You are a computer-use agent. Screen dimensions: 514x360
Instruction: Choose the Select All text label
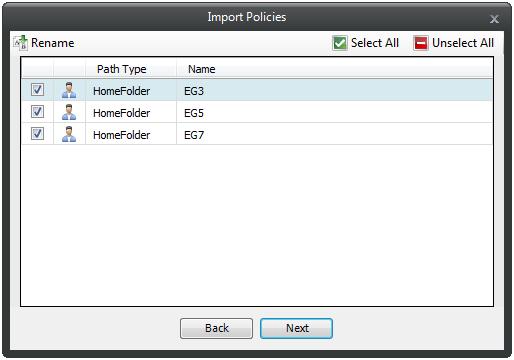[x=375, y=43]
